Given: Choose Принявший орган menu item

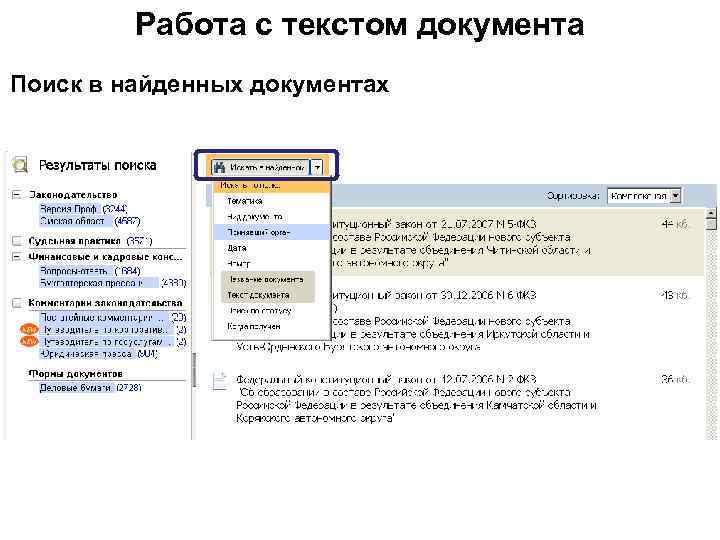Looking at the screenshot, I should coord(271,232).
